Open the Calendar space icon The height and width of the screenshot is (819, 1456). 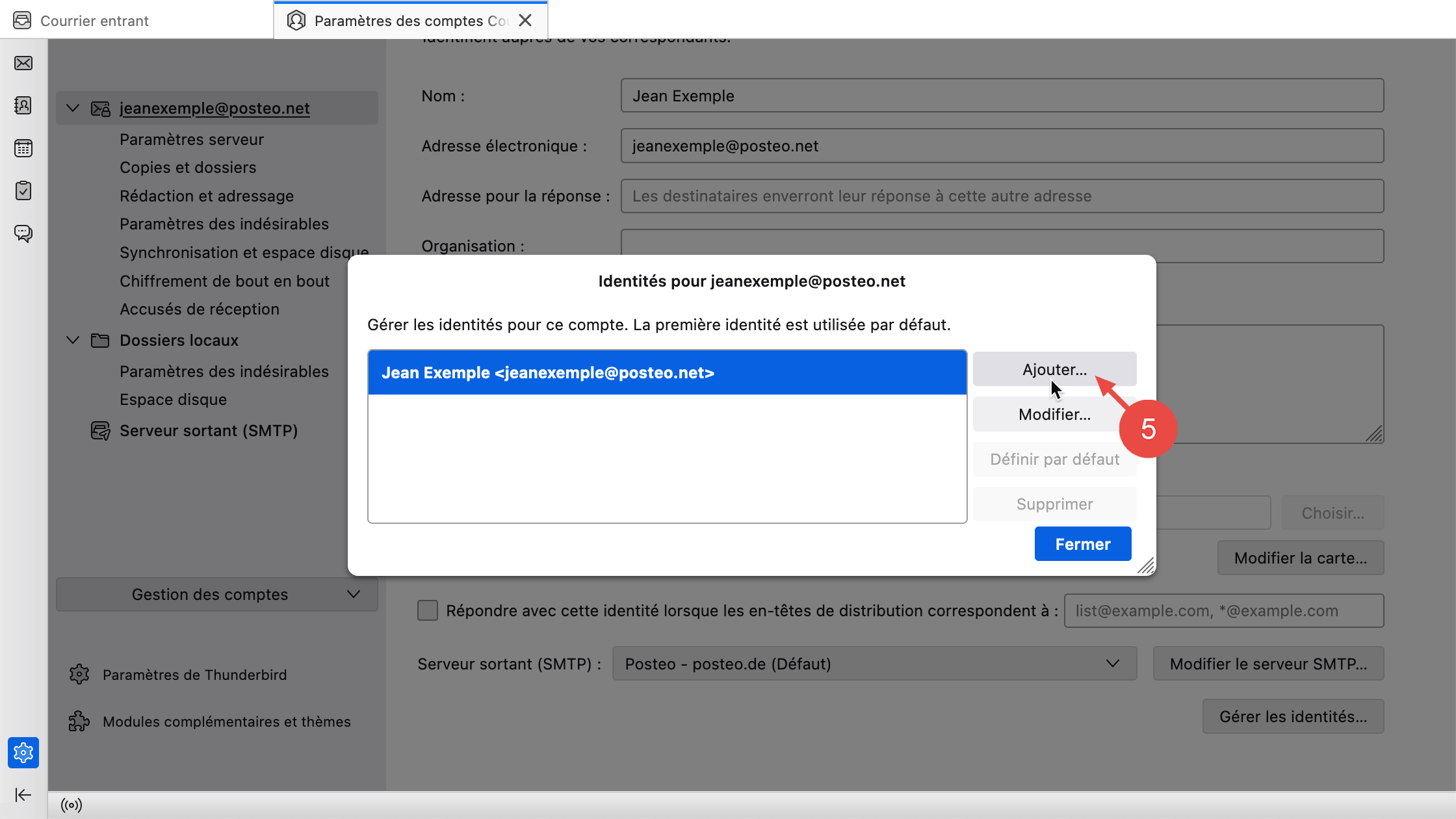[x=23, y=148]
